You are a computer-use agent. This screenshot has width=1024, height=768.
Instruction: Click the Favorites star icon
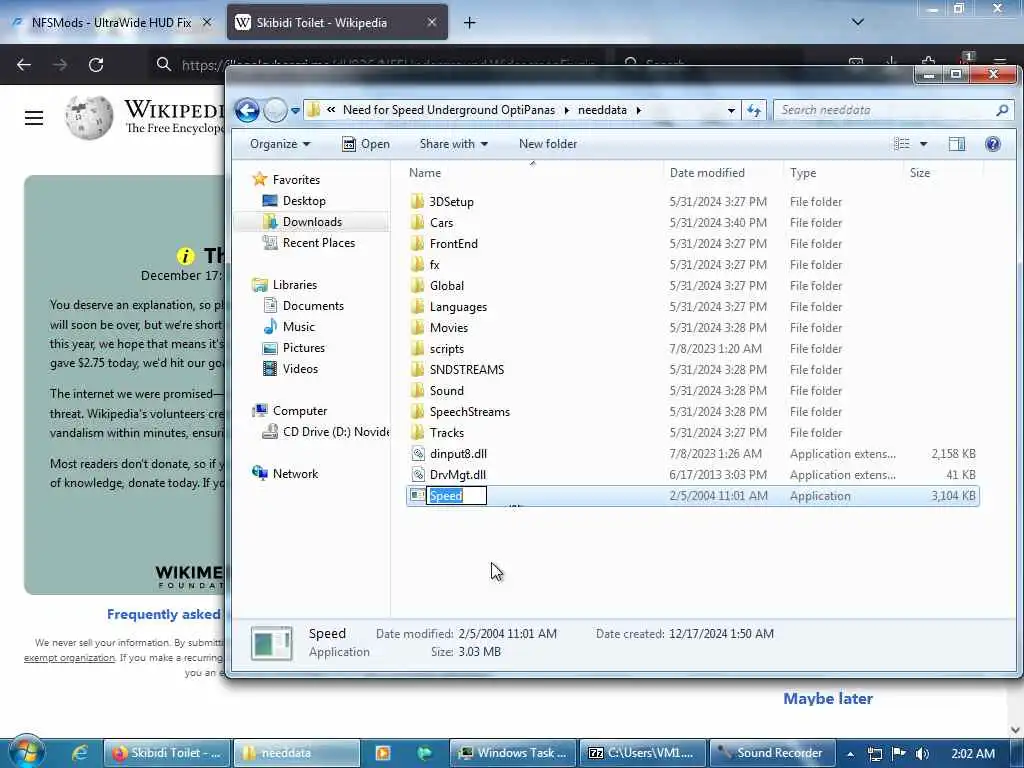click(260, 179)
